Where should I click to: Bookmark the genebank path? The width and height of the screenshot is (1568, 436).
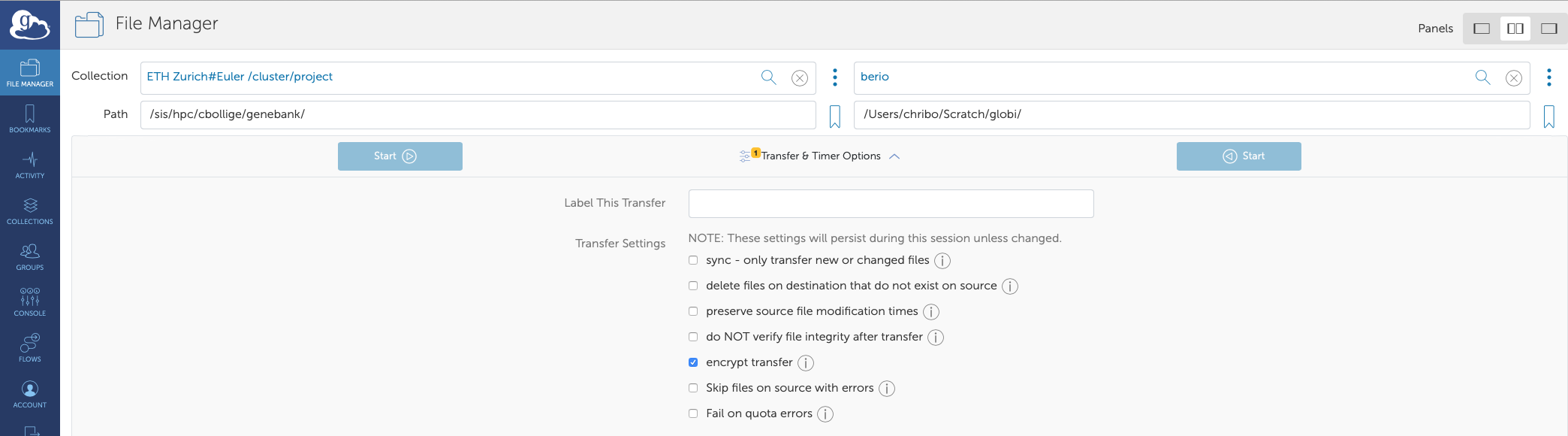pos(835,117)
